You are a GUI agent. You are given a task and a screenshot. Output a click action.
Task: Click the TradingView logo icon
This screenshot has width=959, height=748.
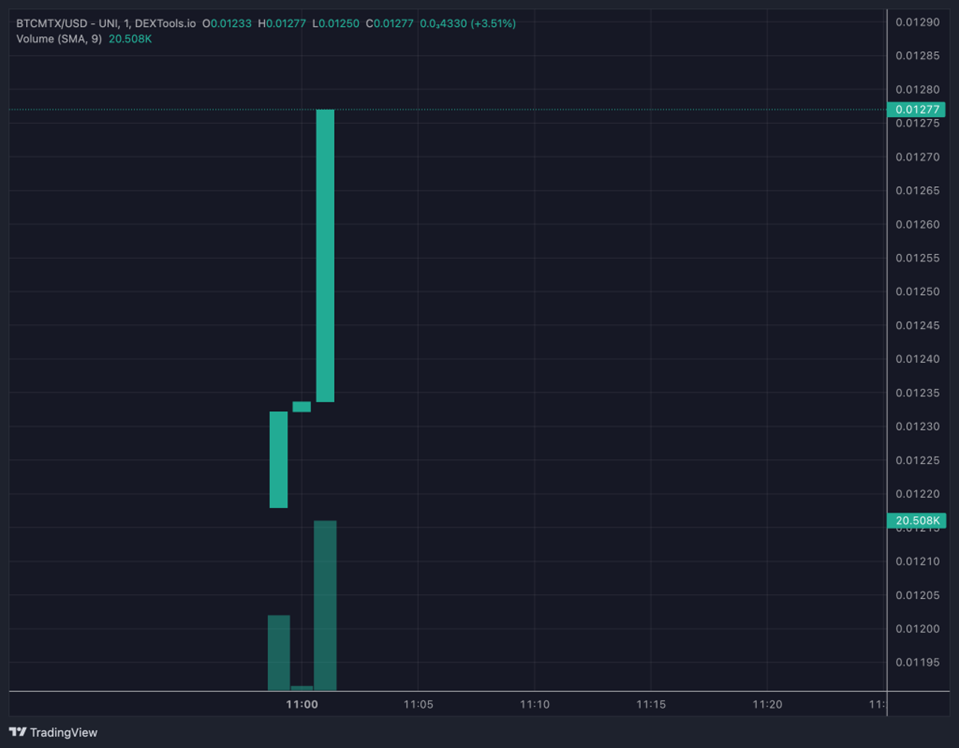tap(17, 732)
